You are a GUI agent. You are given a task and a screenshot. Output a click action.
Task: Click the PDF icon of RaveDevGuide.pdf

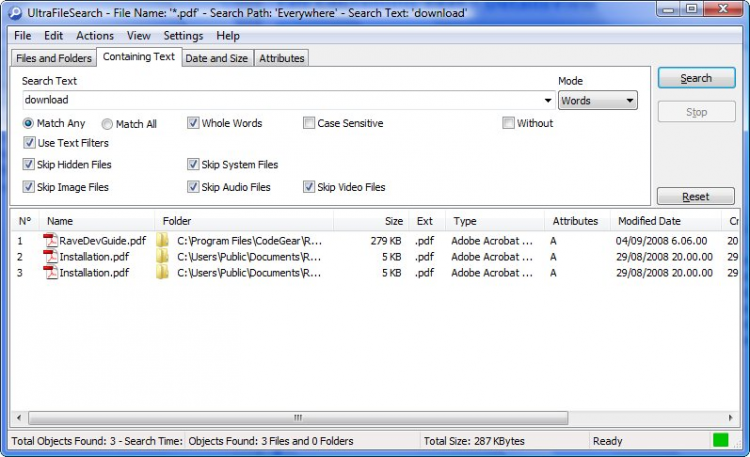click(x=50, y=240)
